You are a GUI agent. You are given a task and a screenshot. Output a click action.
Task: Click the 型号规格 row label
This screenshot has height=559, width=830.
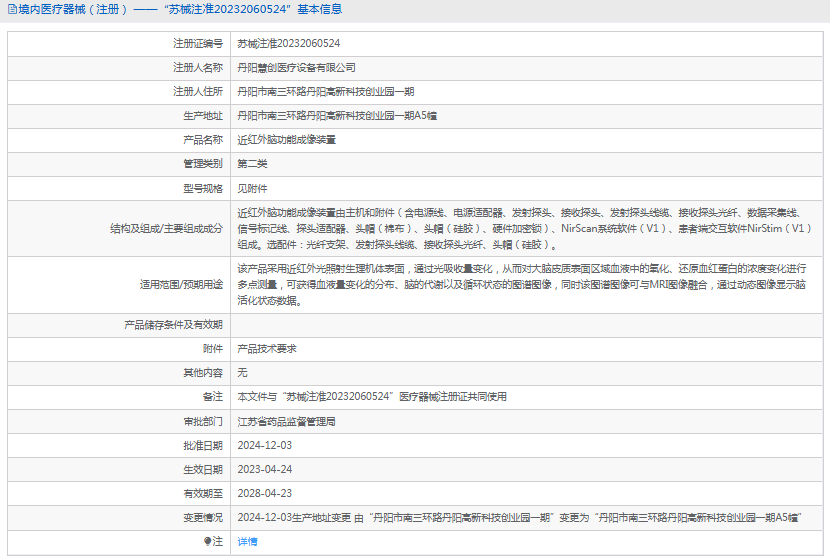[x=203, y=188]
